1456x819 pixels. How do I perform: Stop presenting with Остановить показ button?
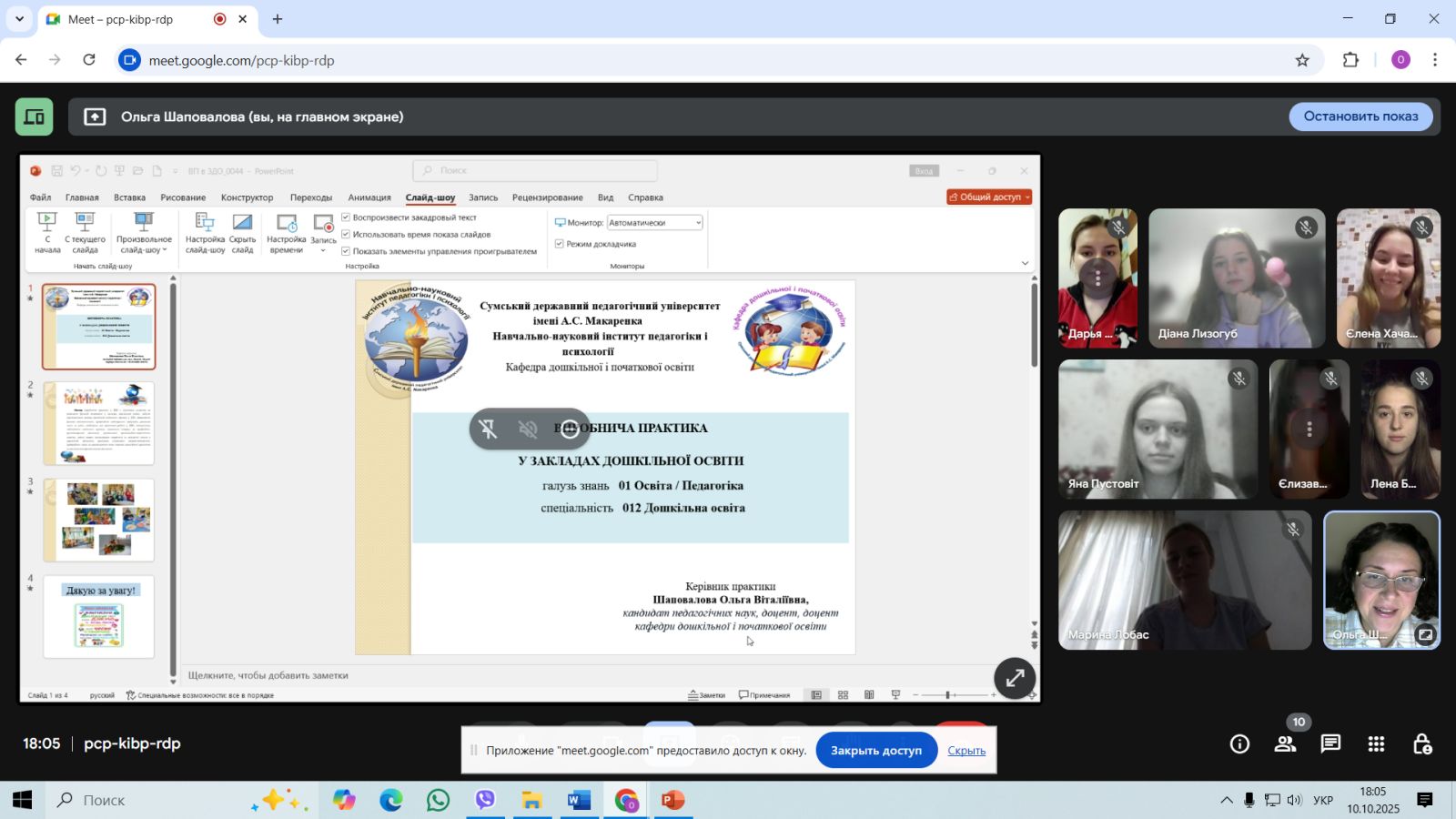click(1360, 116)
